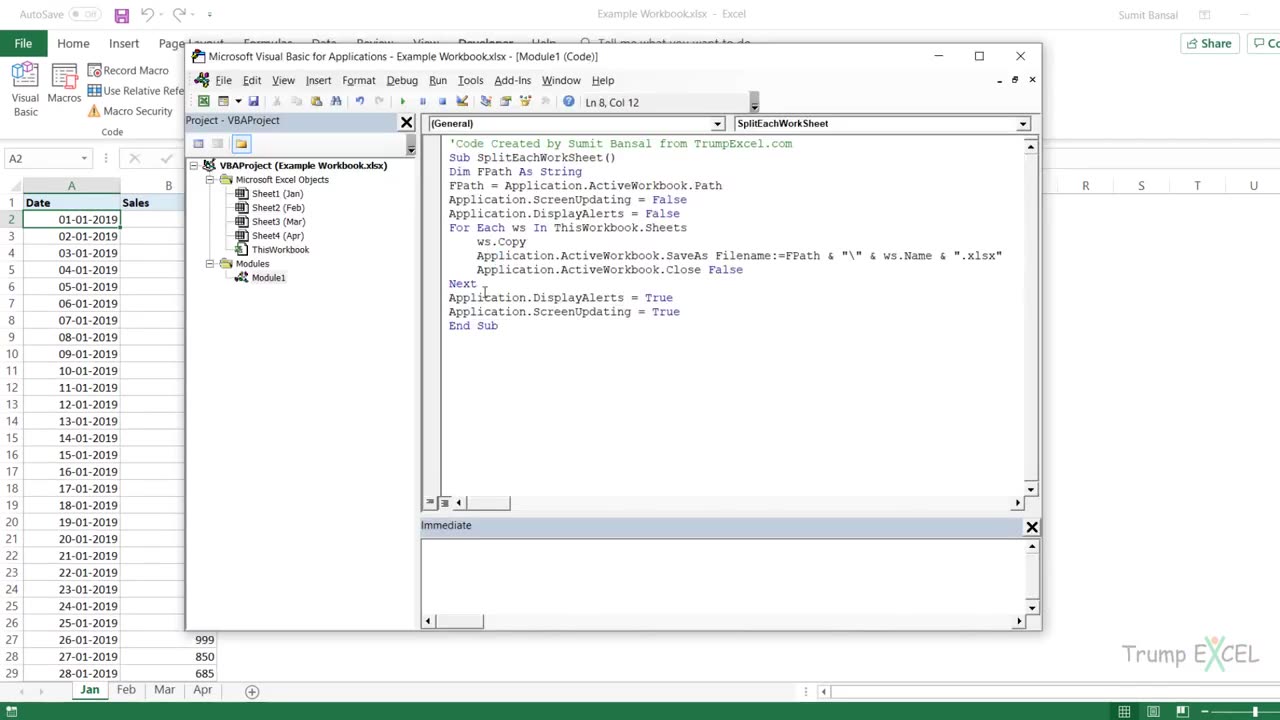This screenshot has height=720, width=1280.
Task: Open the Tools menu in VBA editor
Action: 470,80
